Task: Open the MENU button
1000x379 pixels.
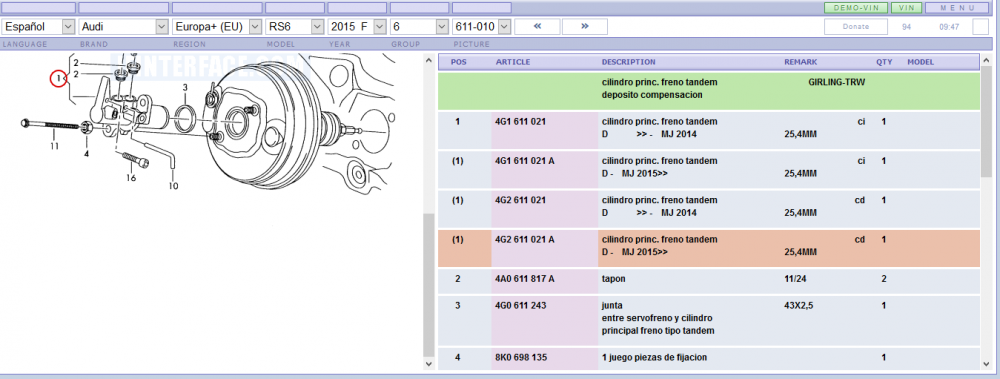Action: 958,8
